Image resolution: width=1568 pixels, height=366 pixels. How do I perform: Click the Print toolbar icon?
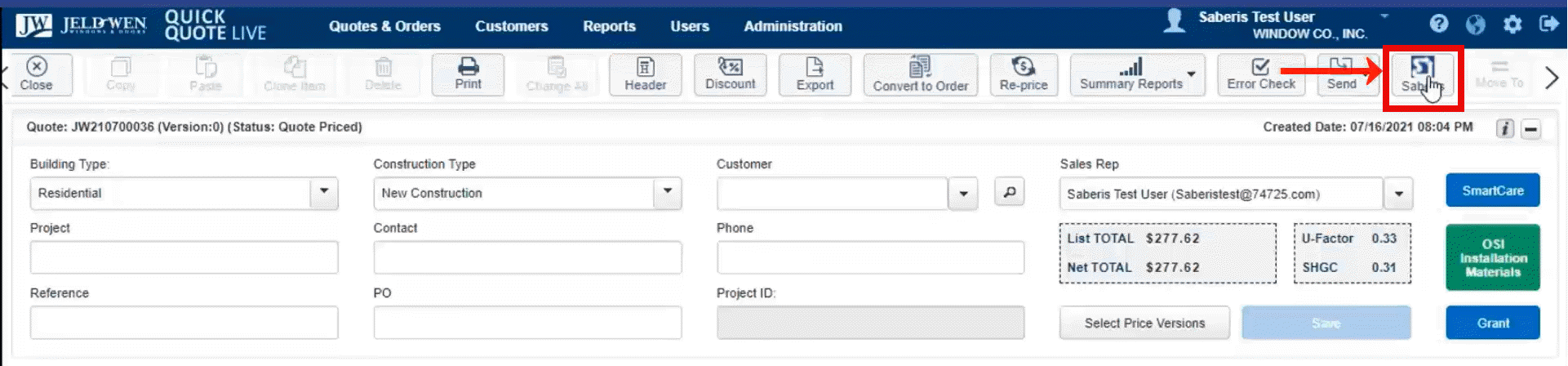pos(468,74)
